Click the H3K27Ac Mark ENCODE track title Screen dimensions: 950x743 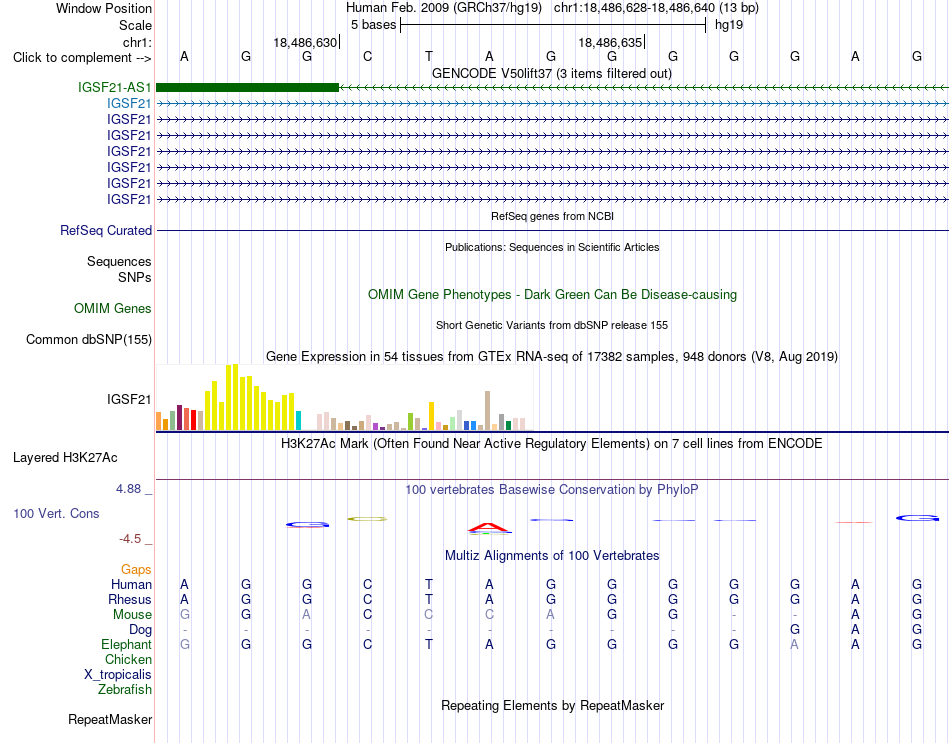pyautogui.click(x=552, y=444)
